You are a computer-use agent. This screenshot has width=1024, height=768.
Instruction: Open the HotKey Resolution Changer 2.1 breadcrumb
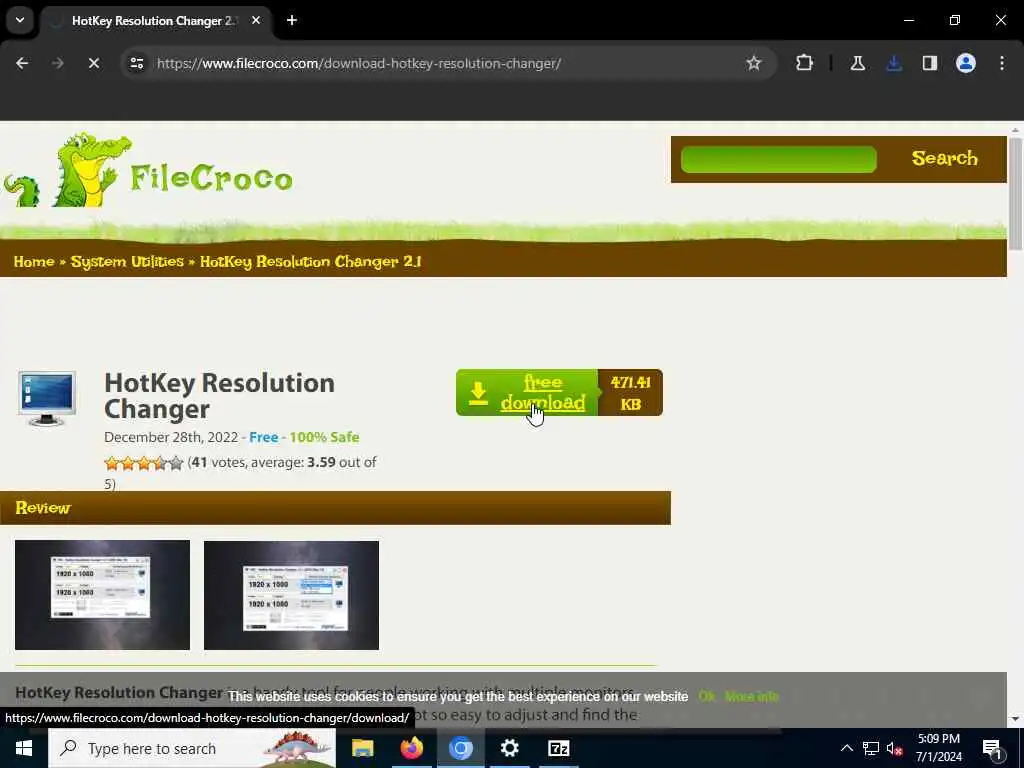[x=310, y=262]
